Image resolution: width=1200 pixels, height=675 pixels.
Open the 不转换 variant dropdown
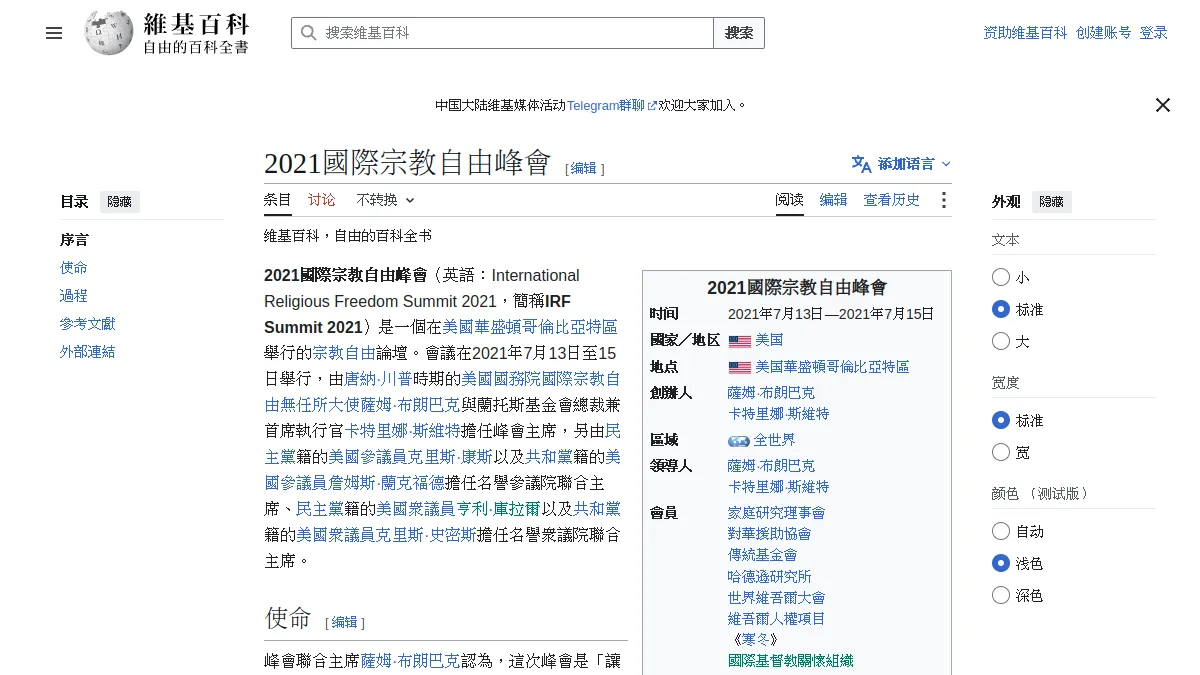(x=386, y=200)
